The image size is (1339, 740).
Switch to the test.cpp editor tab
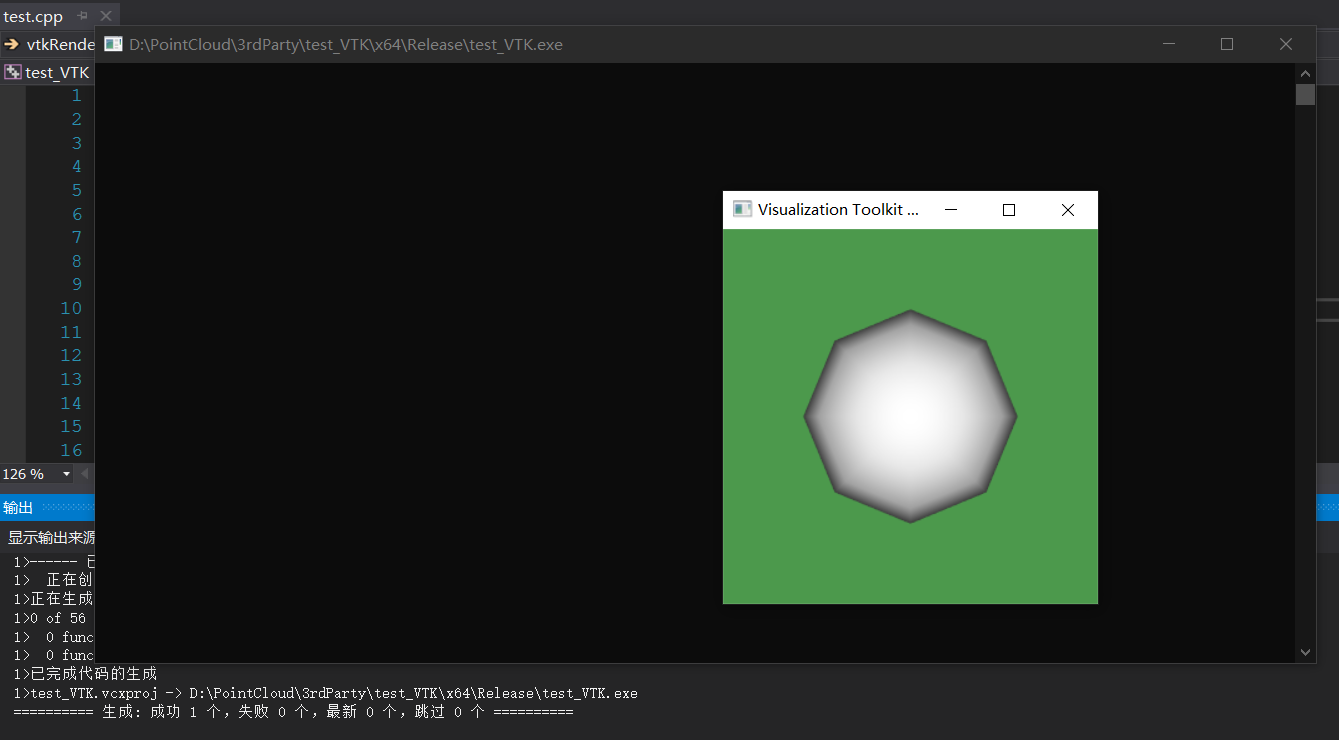pos(33,15)
